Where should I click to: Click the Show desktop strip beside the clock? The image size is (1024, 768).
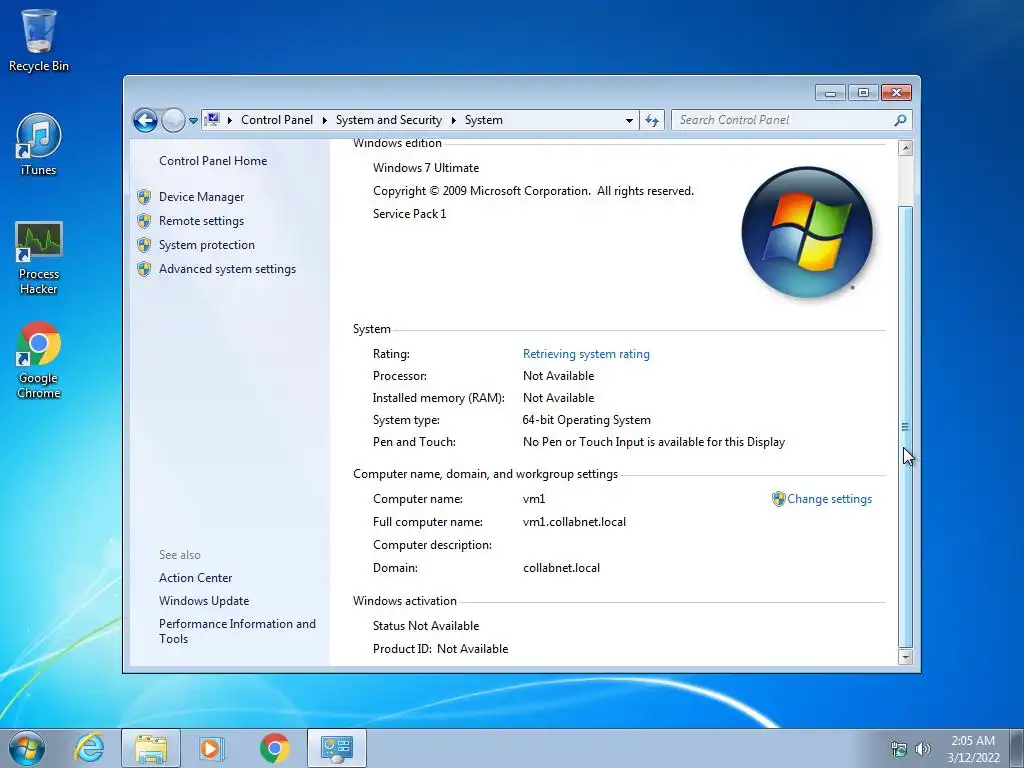tap(1017, 748)
